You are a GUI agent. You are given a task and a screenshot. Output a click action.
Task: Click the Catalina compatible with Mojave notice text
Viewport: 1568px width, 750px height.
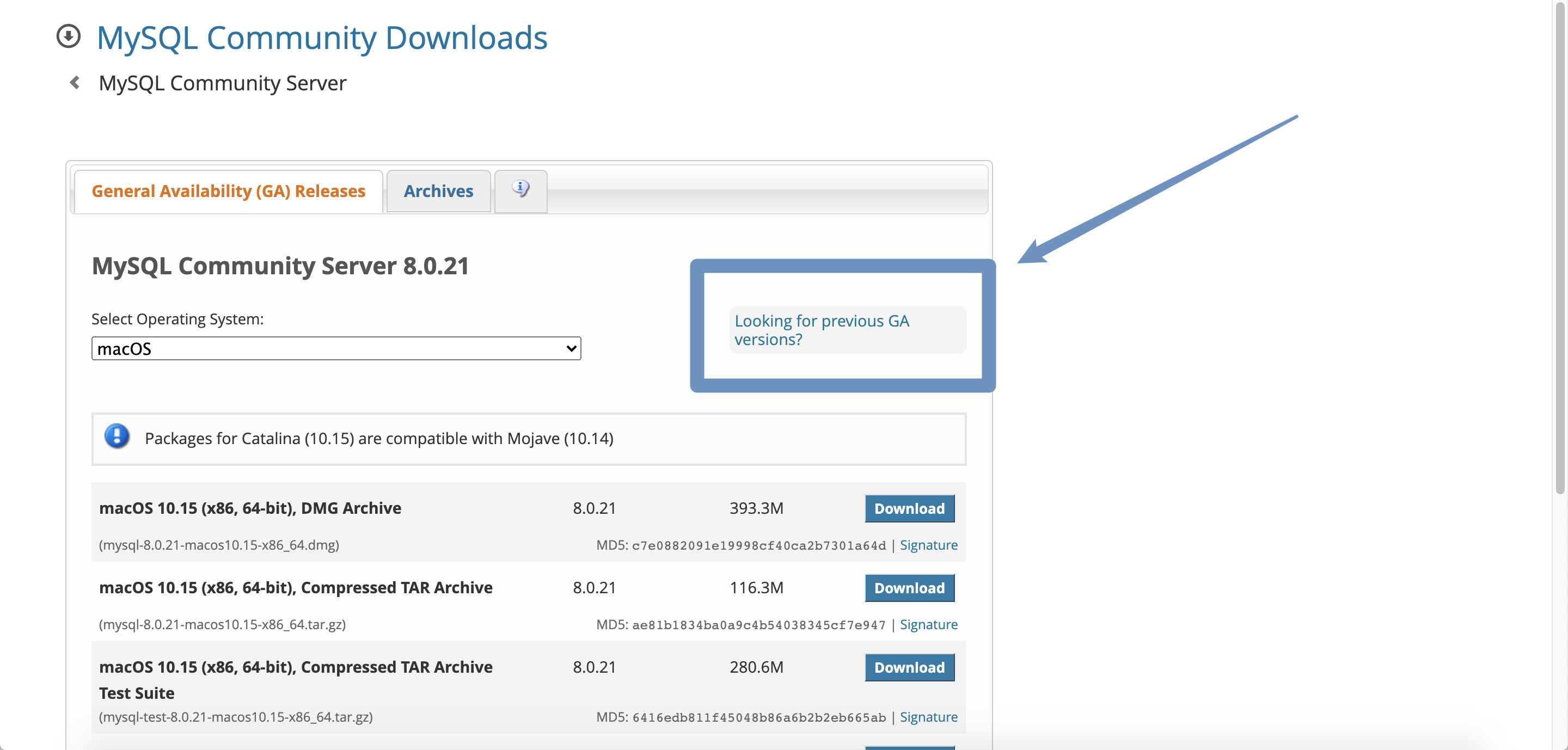[378, 439]
